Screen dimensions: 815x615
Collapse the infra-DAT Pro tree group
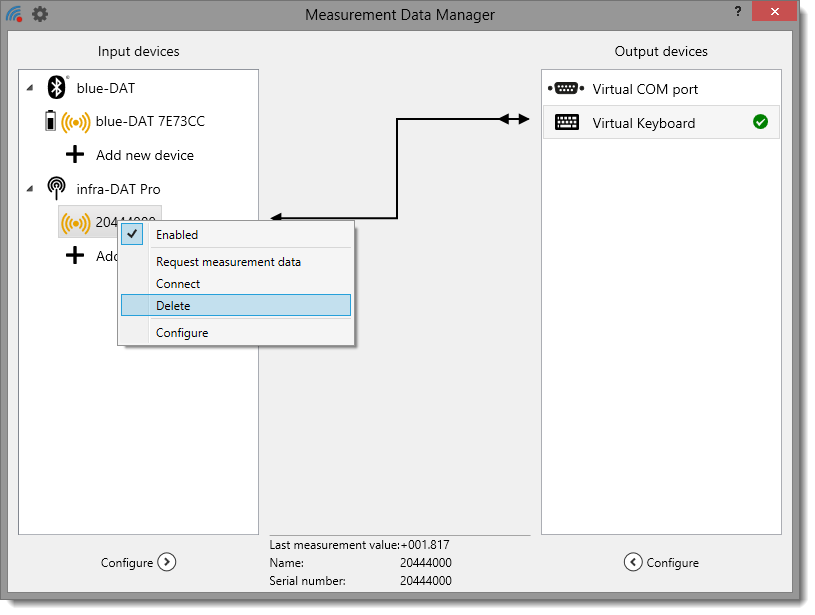coord(30,189)
